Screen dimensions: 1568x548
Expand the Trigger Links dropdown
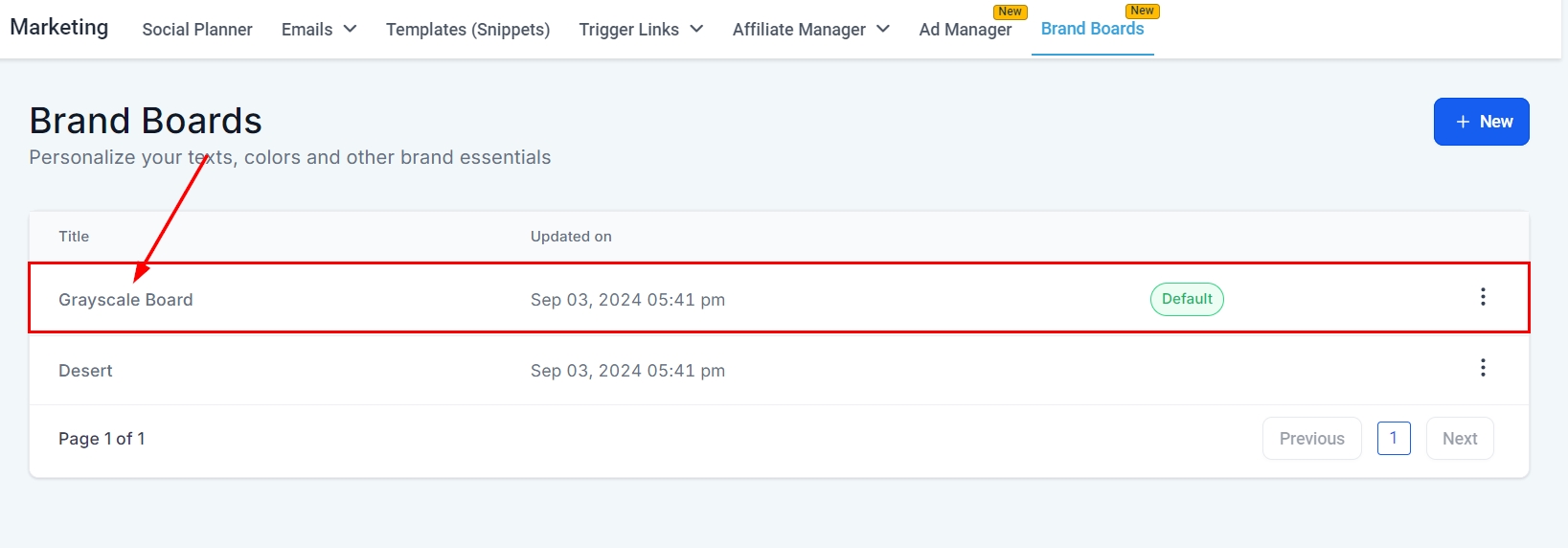pos(641,30)
